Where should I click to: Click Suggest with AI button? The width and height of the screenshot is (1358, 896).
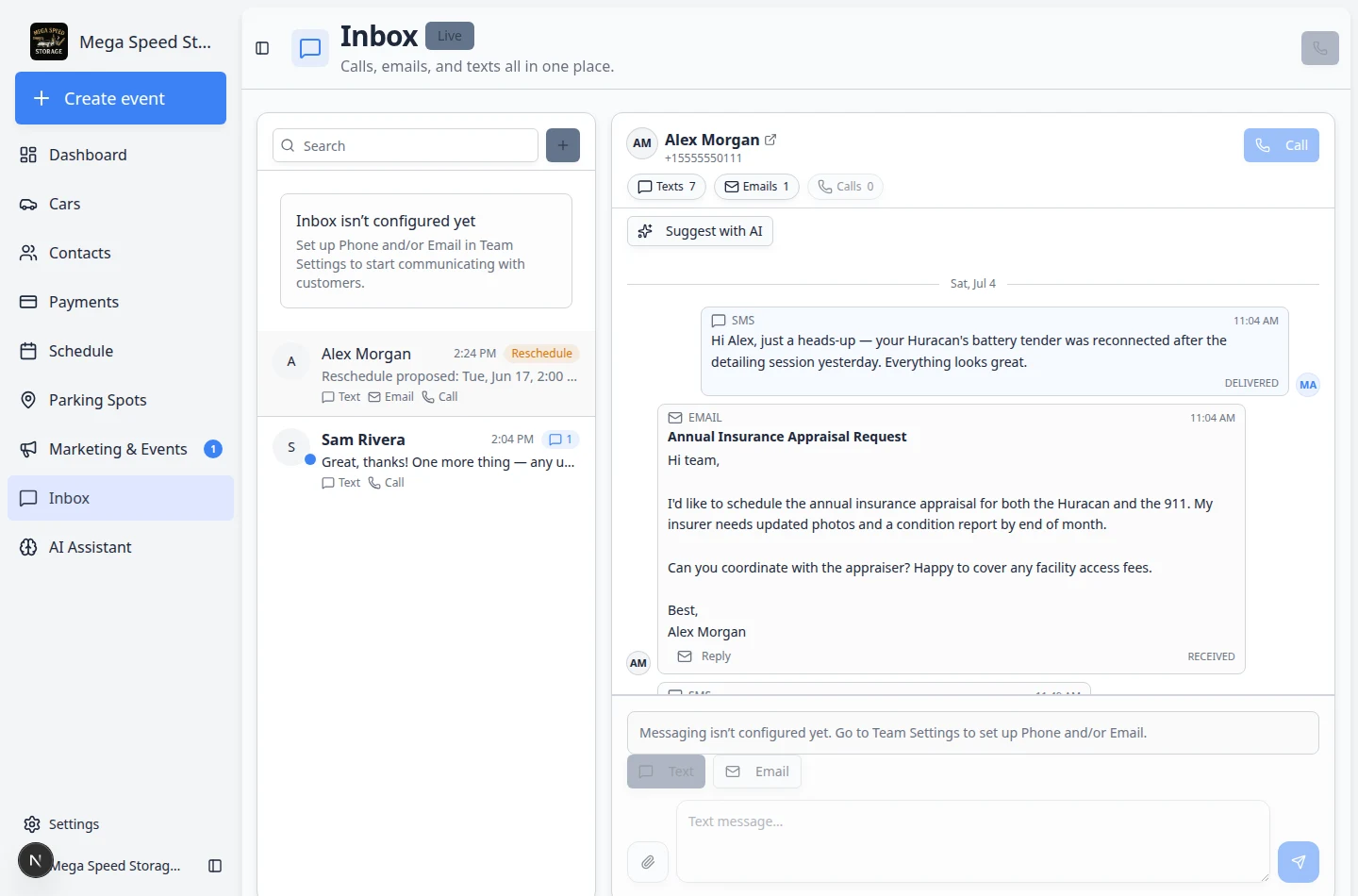tap(700, 231)
